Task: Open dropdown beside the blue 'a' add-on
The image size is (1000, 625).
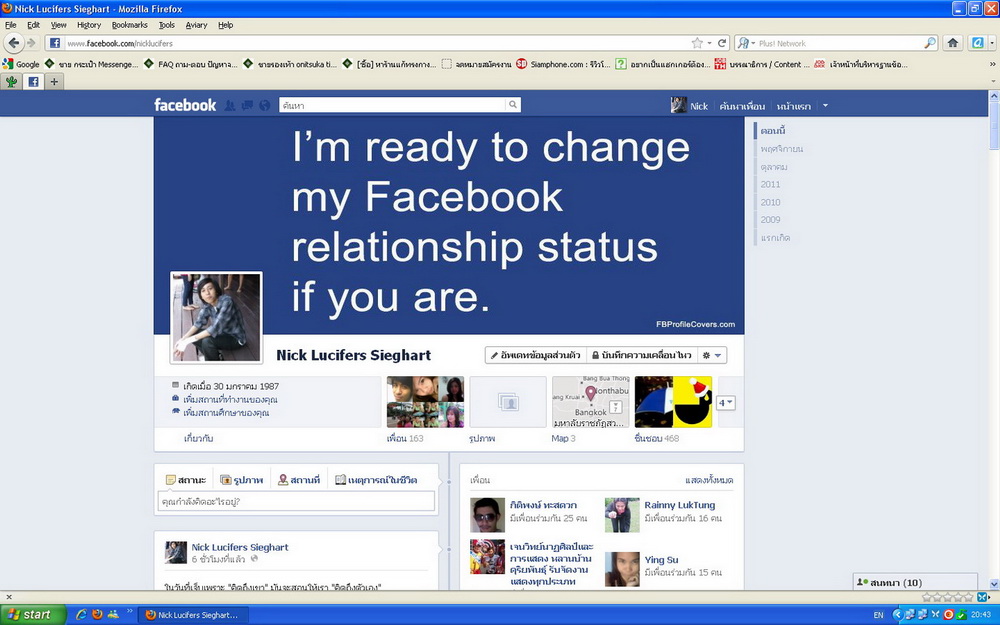Action: [x=992, y=43]
